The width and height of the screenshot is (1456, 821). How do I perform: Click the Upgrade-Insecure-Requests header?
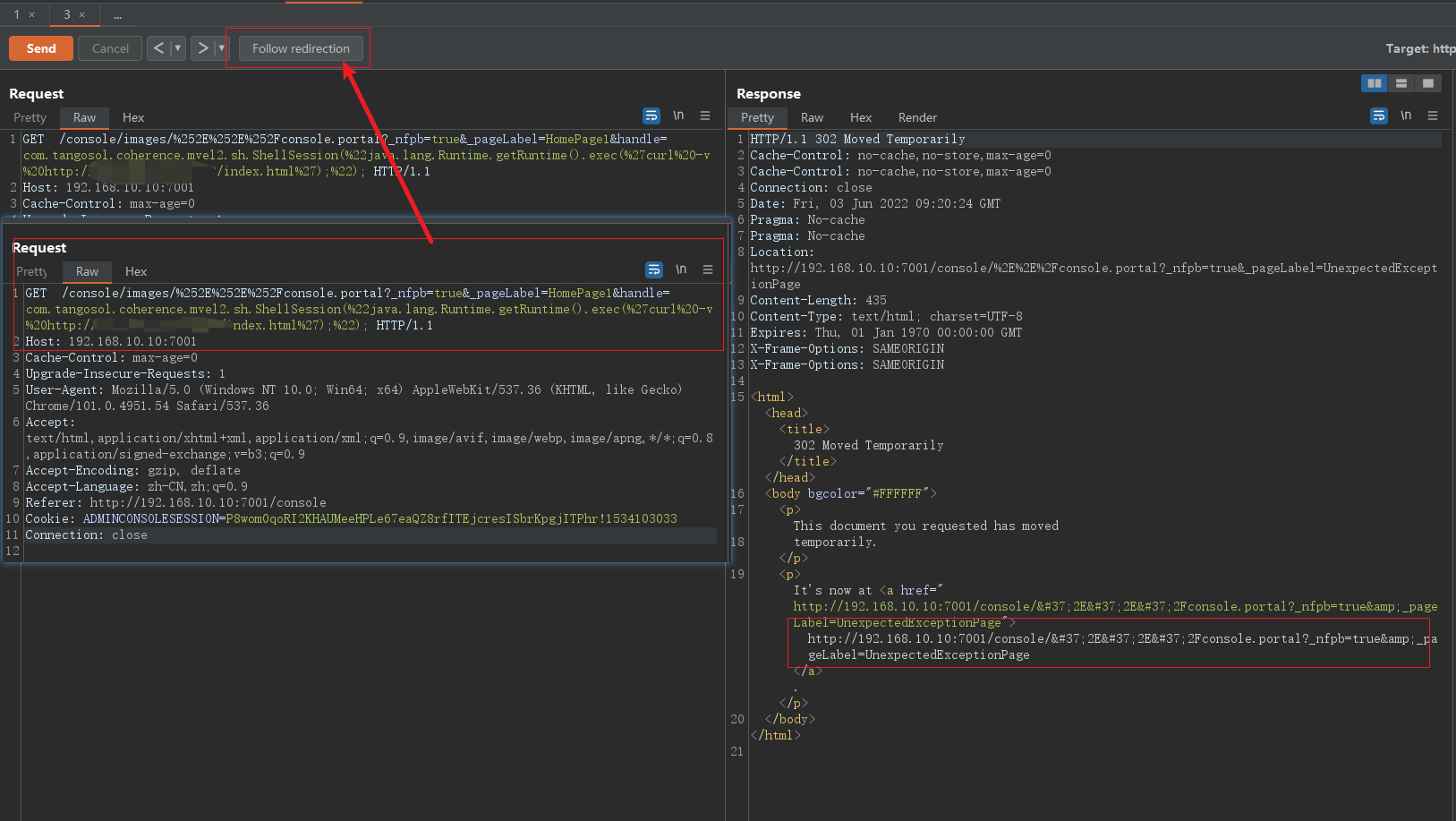pyautogui.click(x=125, y=373)
